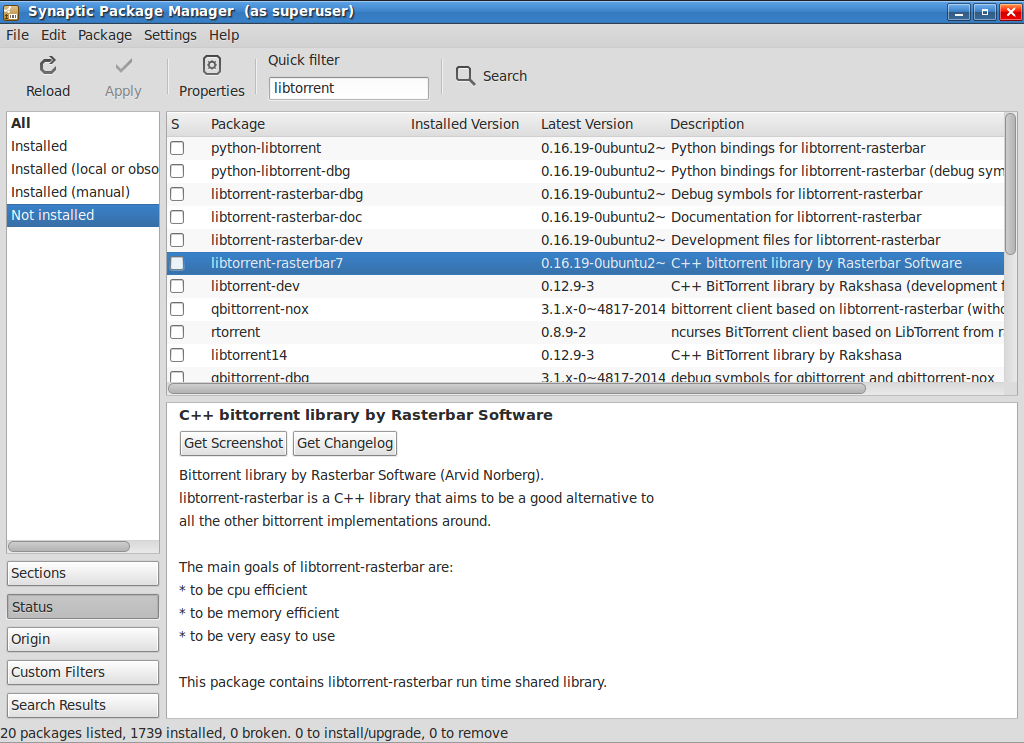Image resolution: width=1024 pixels, height=743 pixels.
Task: Click the Apply checkmark icon
Action: pyautogui.click(x=123, y=65)
